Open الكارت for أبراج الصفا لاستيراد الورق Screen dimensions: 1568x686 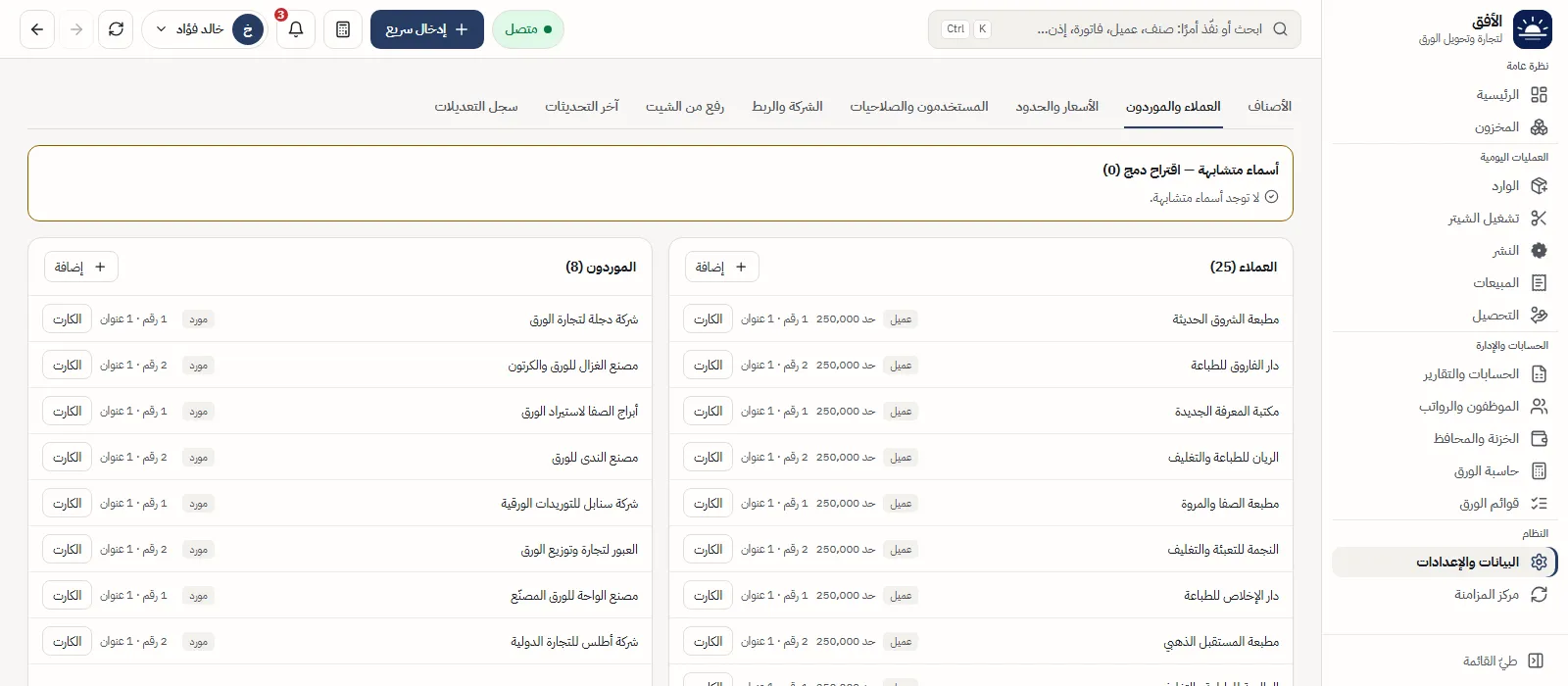67,411
